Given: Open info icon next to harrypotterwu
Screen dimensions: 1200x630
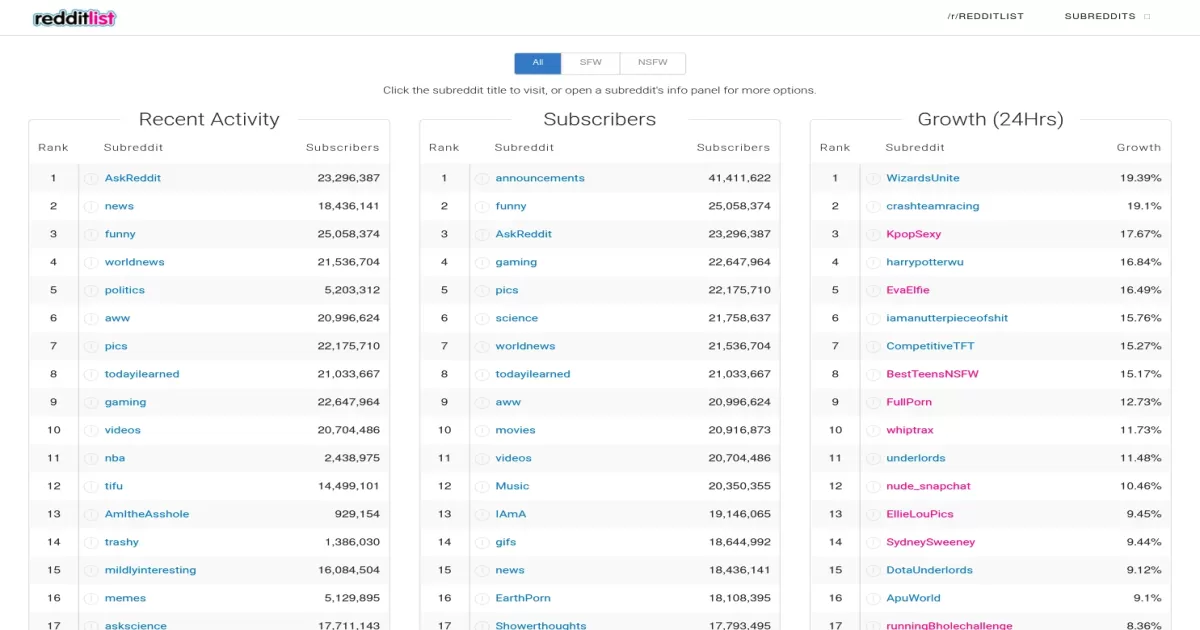Looking at the screenshot, I should tap(872, 262).
